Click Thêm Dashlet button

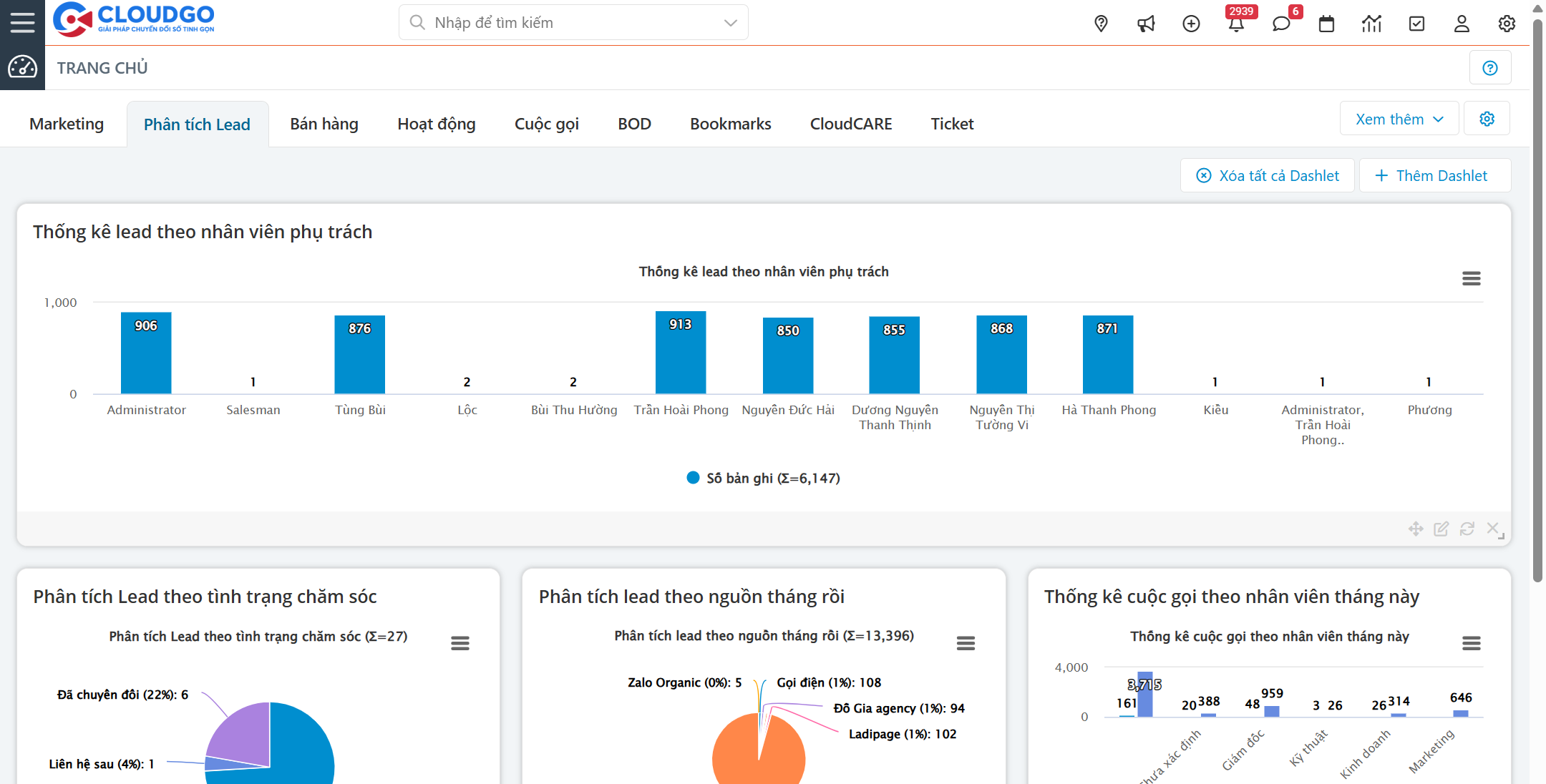click(x=1434, y=176)
